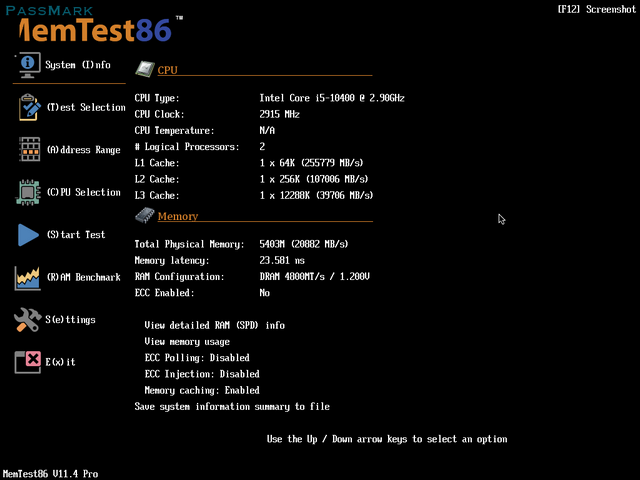Click the L1 Cache value 1 x 64K
This screenshot has width=640, height=480.
311,163
